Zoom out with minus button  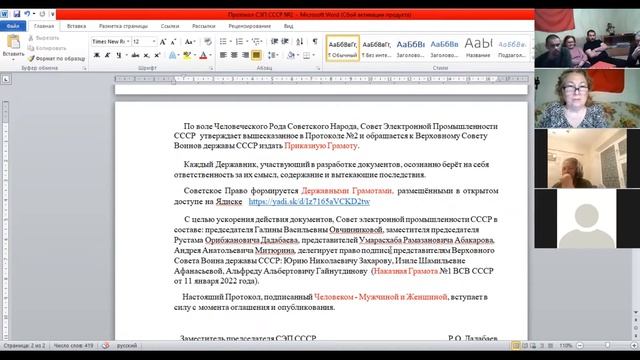[580, 346]
